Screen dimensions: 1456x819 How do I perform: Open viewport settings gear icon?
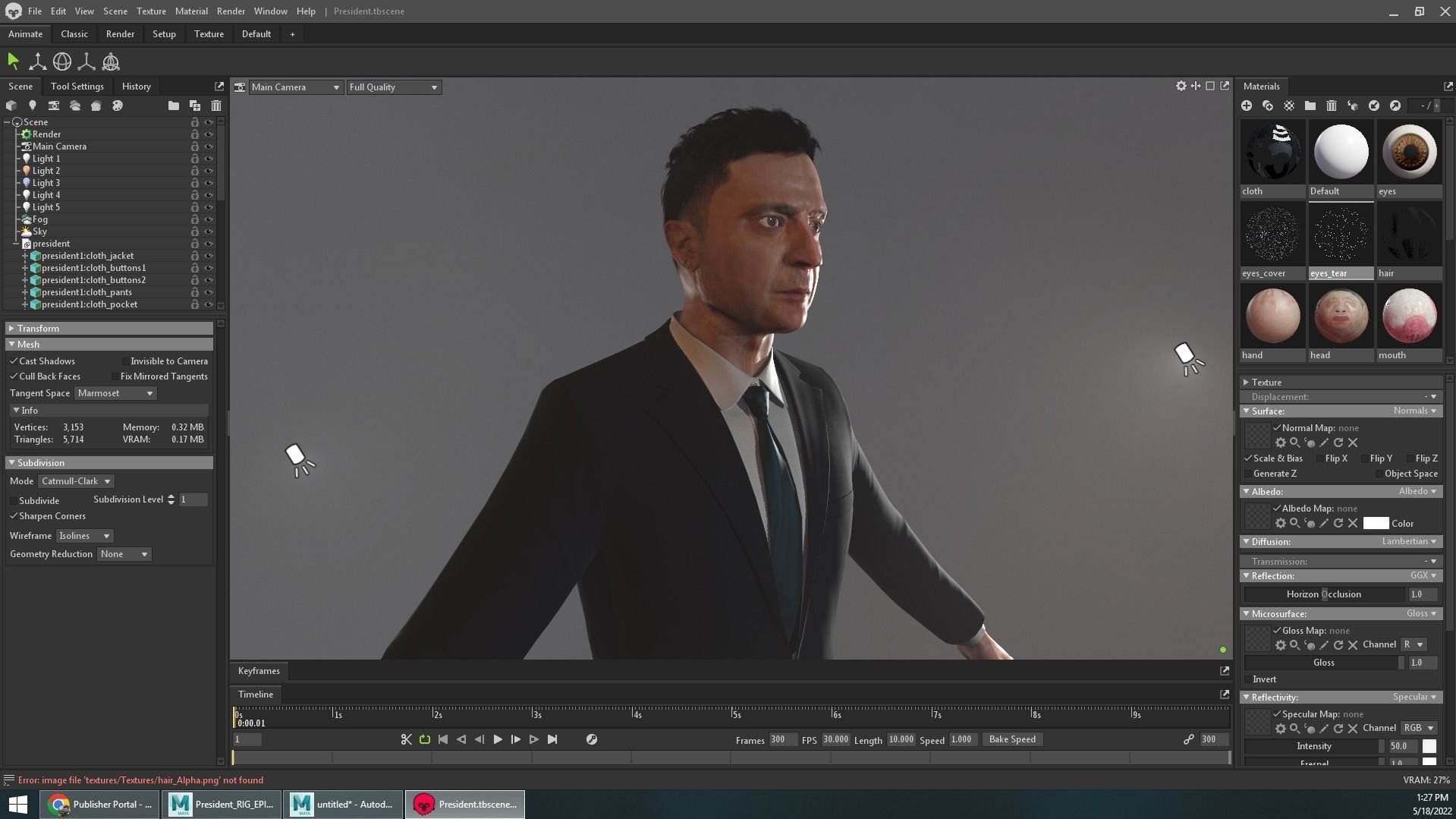[1181, 87]
